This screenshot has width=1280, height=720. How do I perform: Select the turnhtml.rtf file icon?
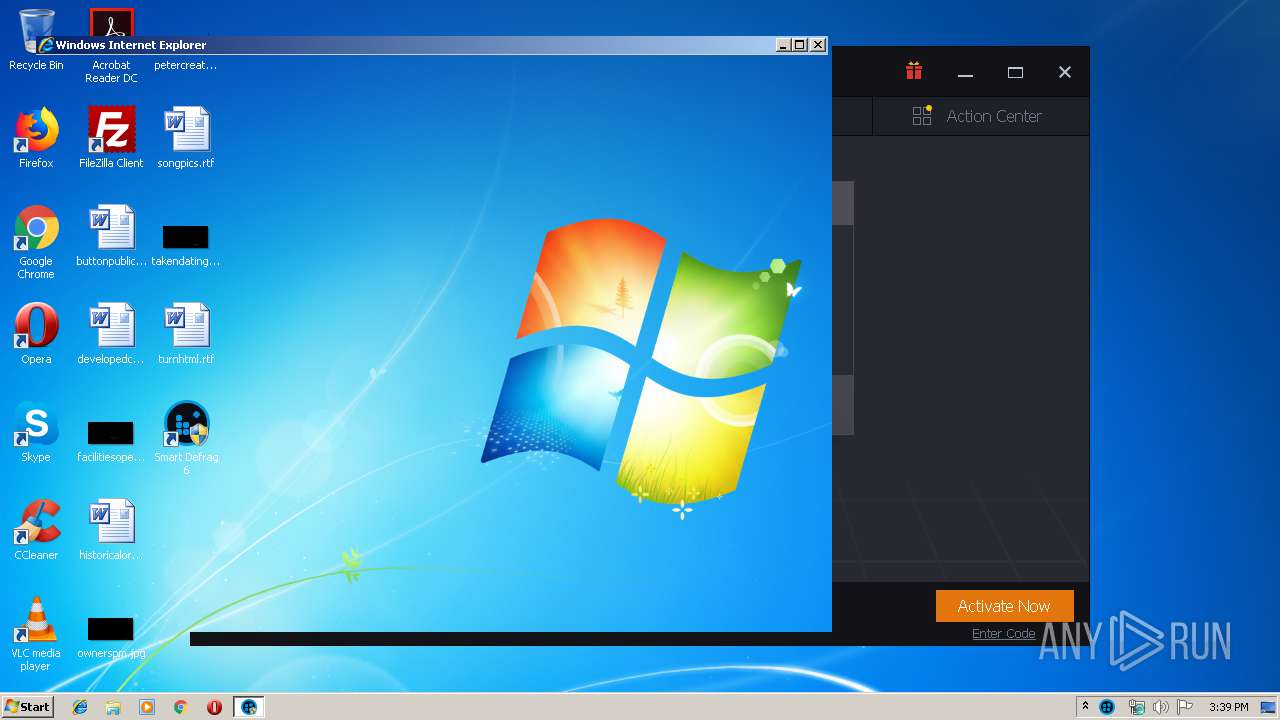point(186,334)
